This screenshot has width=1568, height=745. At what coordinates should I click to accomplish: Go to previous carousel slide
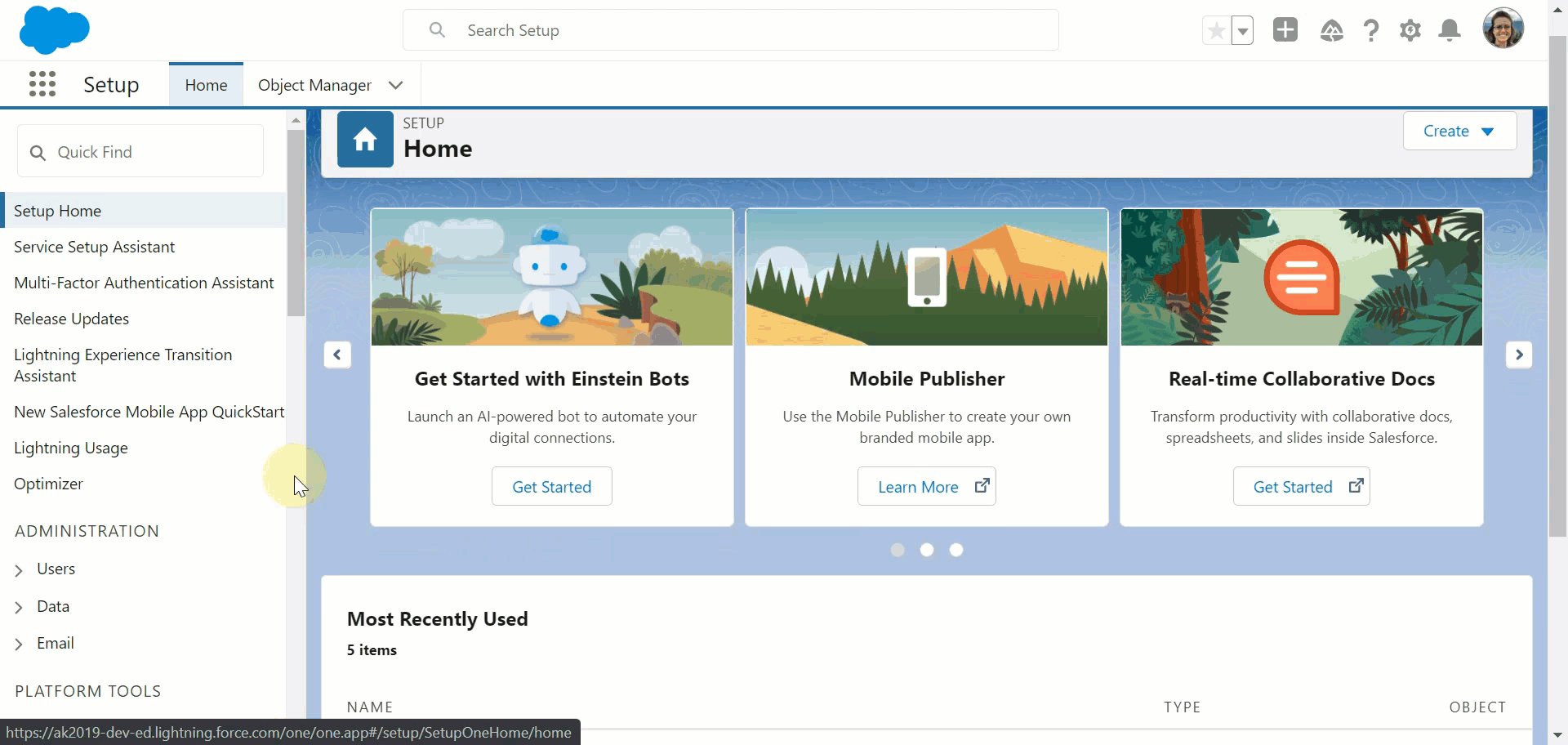pyautogui.click(x=337, y=355)
